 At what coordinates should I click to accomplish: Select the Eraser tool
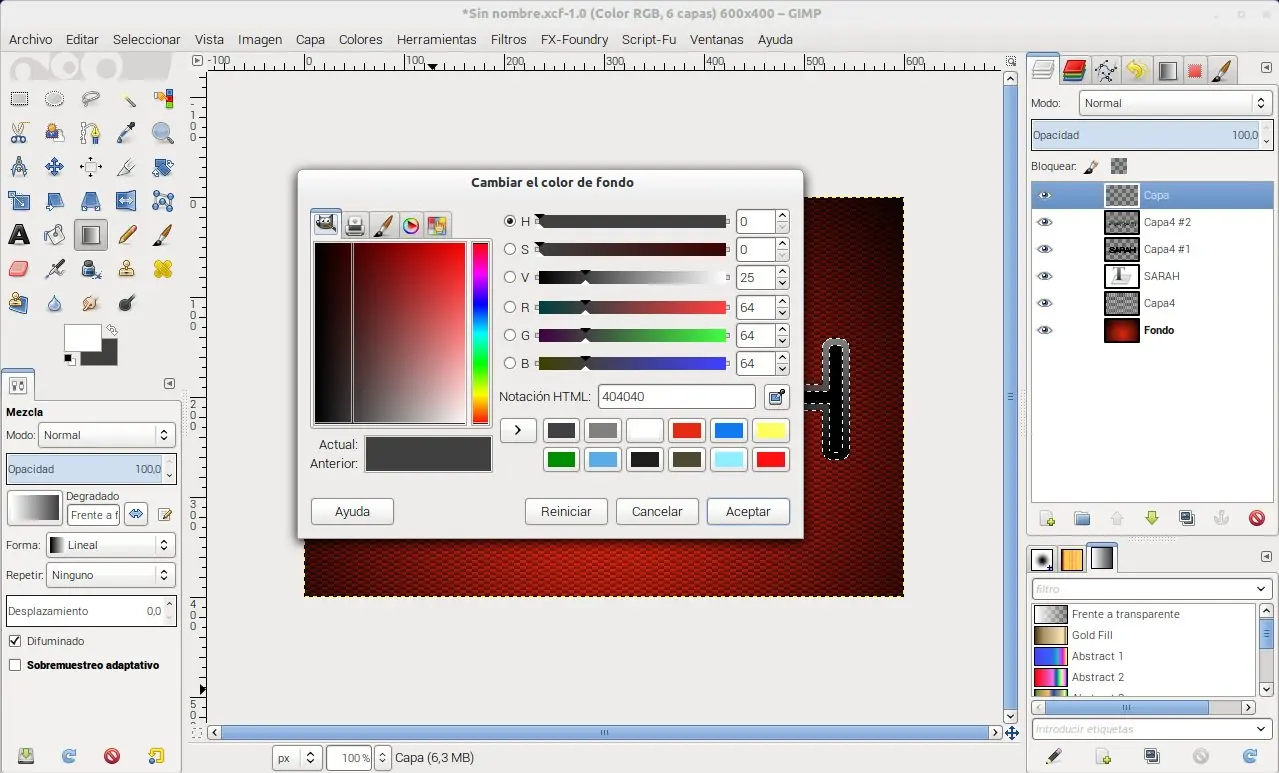click(x=19, y=268)
